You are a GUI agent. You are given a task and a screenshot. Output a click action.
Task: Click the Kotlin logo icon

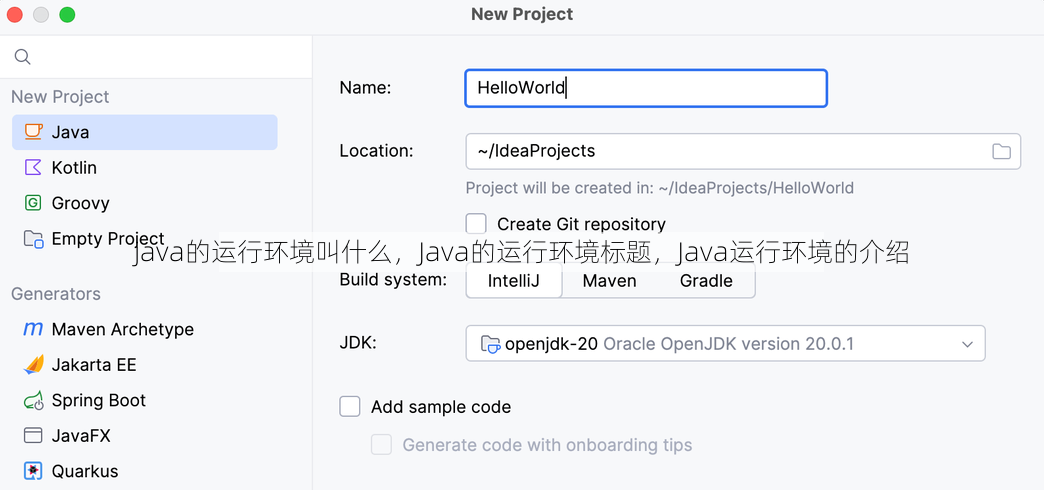point(33,167)
